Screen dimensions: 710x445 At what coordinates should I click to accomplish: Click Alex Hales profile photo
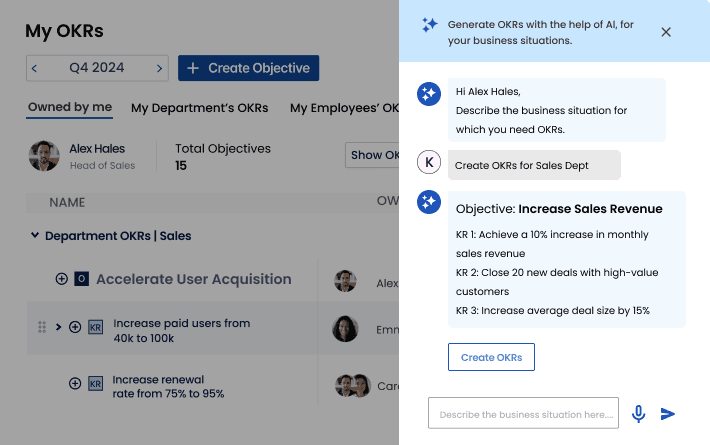pos(44,156)
